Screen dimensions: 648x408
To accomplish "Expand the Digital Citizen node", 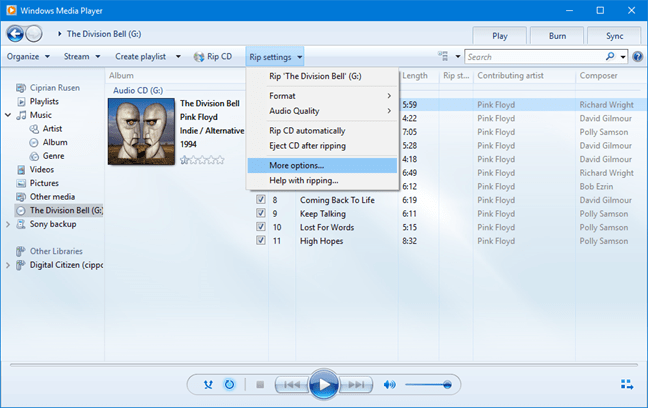I will point(8,265).
